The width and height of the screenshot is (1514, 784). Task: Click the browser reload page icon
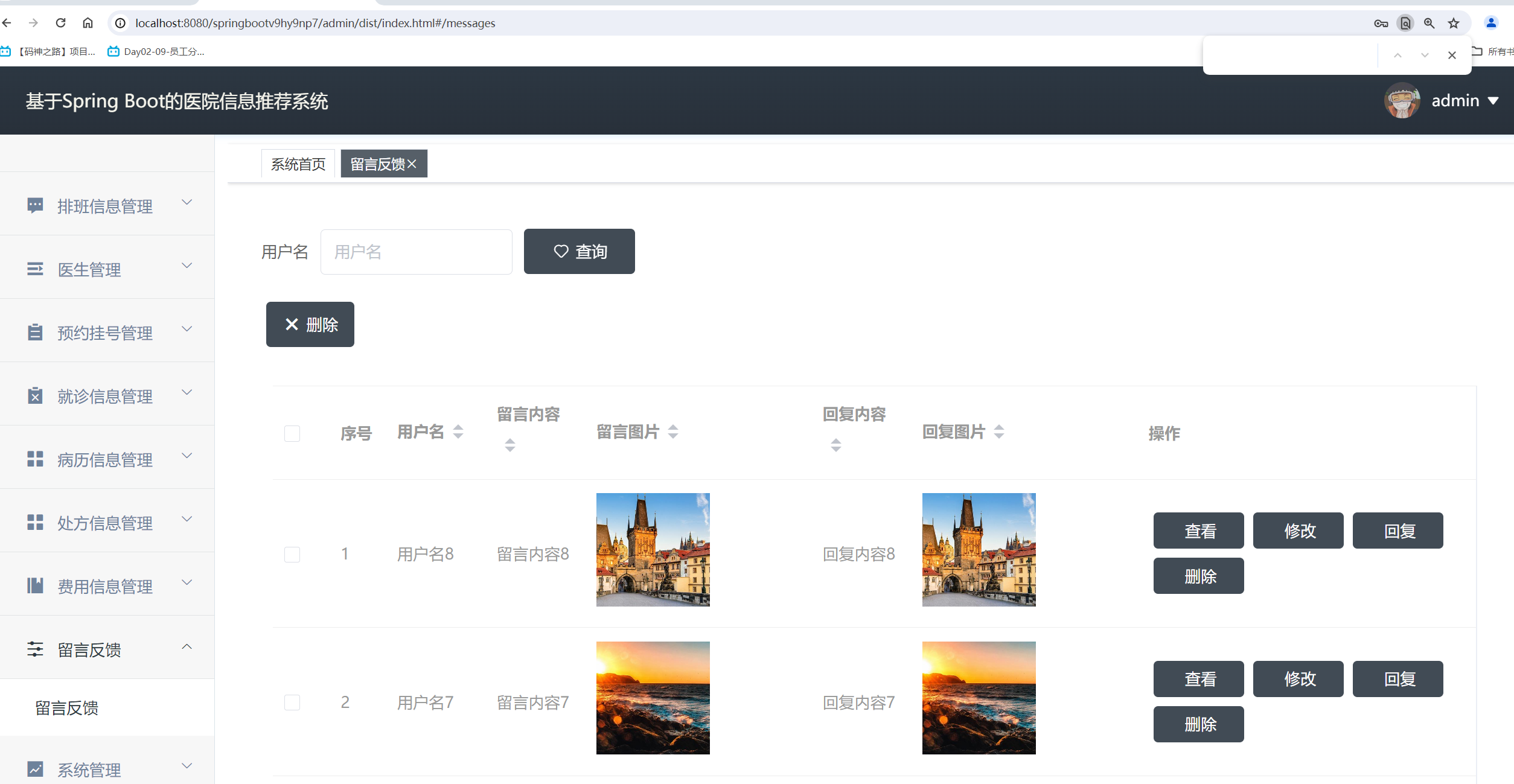(60, 23)
